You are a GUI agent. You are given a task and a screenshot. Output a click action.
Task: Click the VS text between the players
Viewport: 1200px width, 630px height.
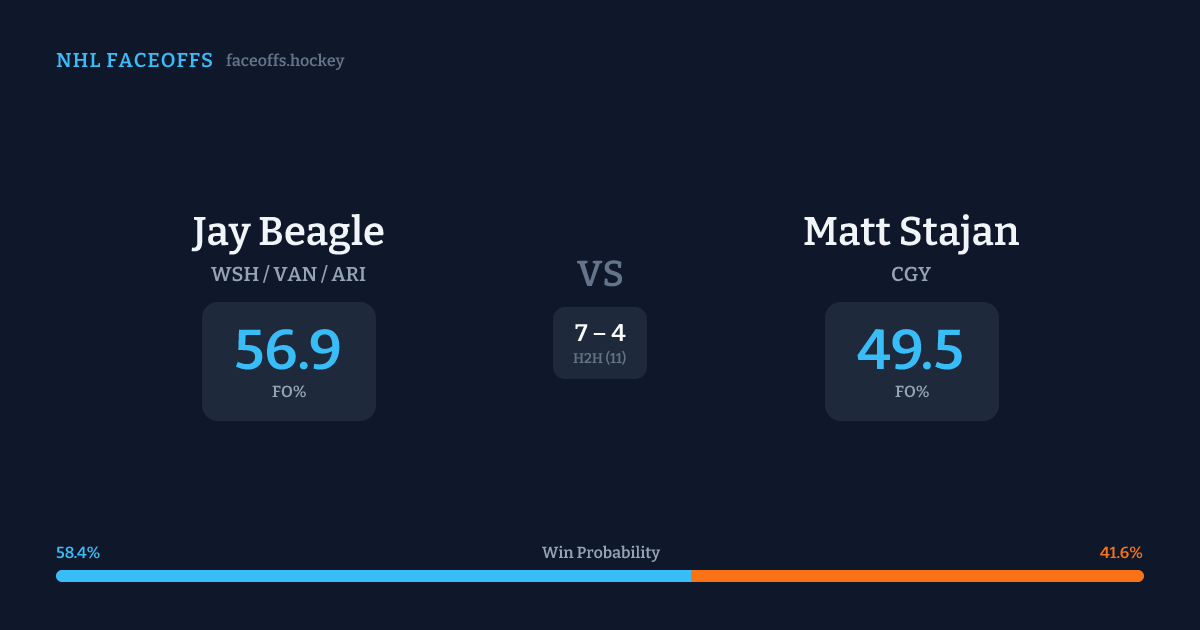pos(600,273)
